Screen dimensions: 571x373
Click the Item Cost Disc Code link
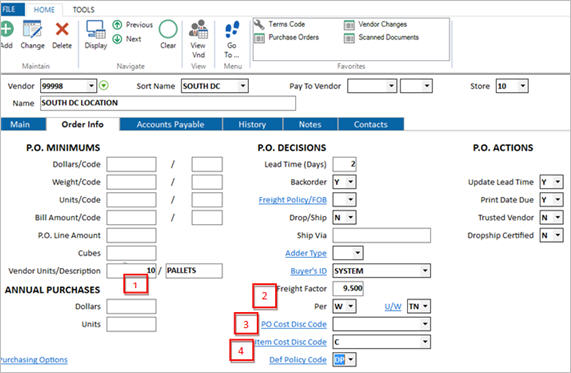[291, 342]
